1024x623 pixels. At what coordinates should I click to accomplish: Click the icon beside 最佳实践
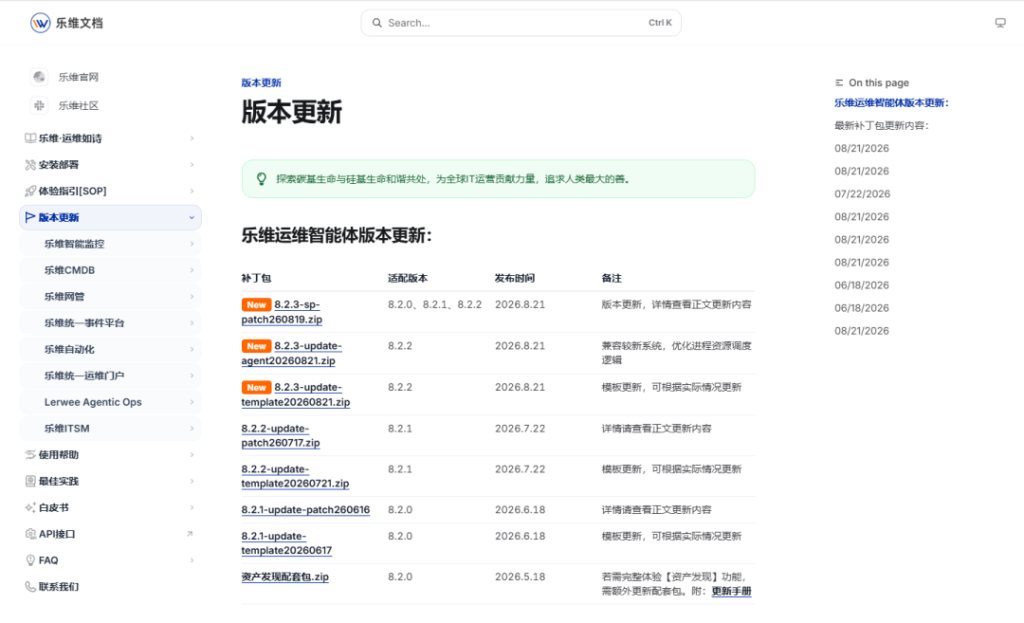point(30,481)
